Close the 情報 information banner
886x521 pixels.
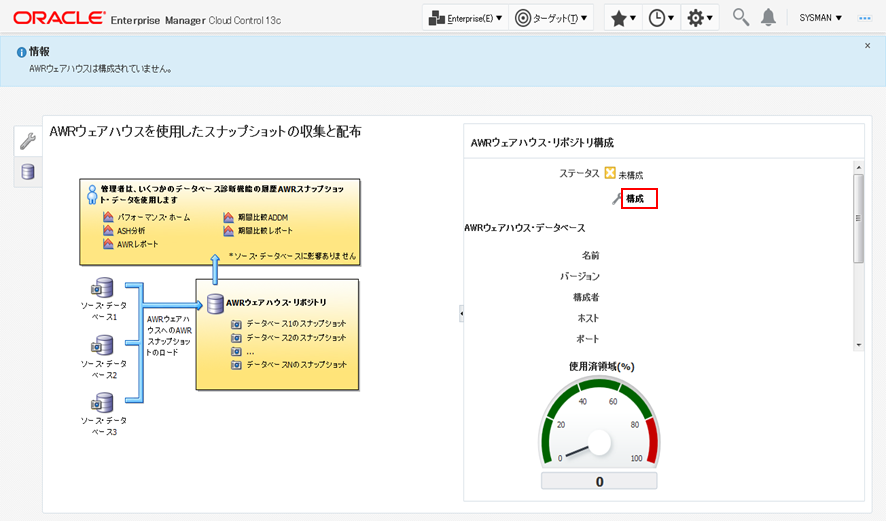click(867, 46)
